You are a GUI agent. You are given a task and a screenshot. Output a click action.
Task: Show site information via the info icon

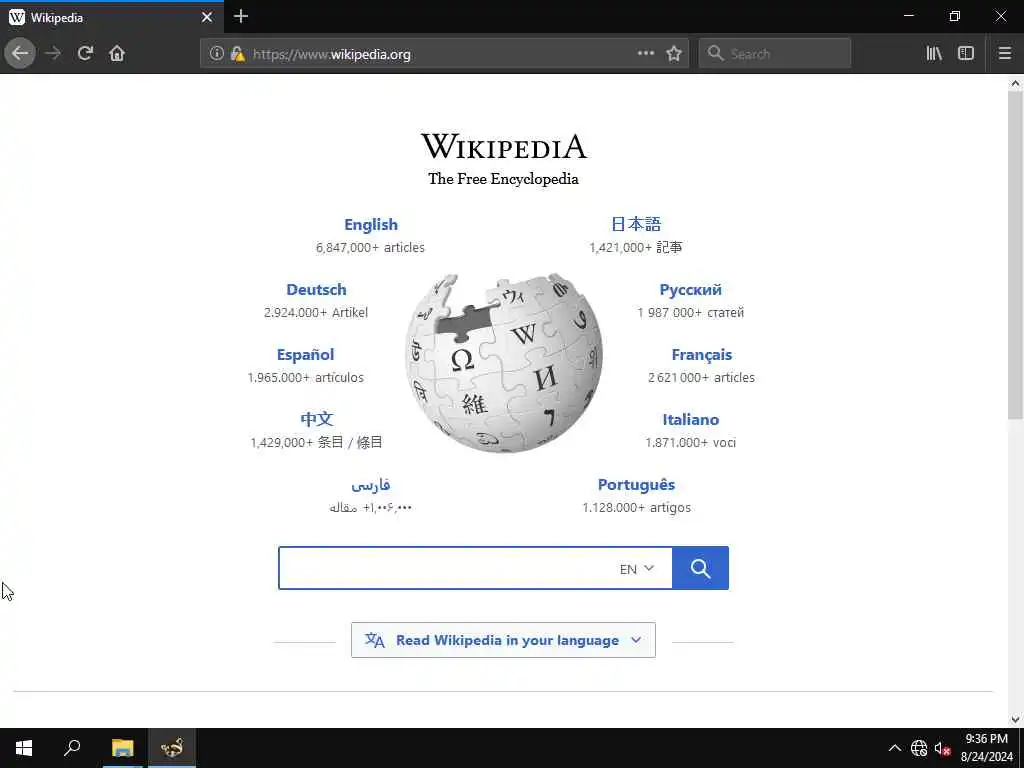tap(217, 54)
